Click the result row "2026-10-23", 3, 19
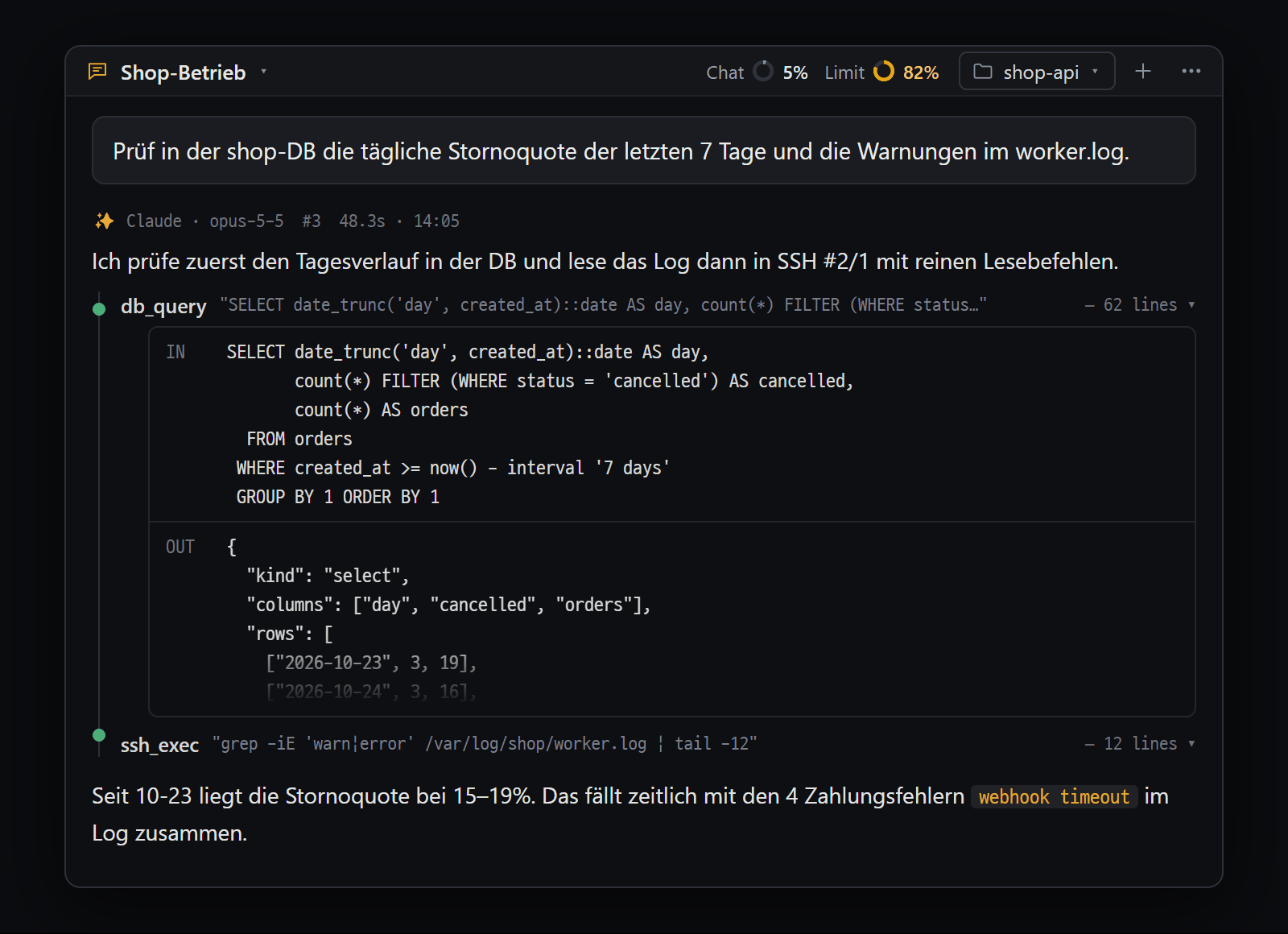The width and height of the screenshot is (1288, 934). pyautogui.click(x=371, y=663)
